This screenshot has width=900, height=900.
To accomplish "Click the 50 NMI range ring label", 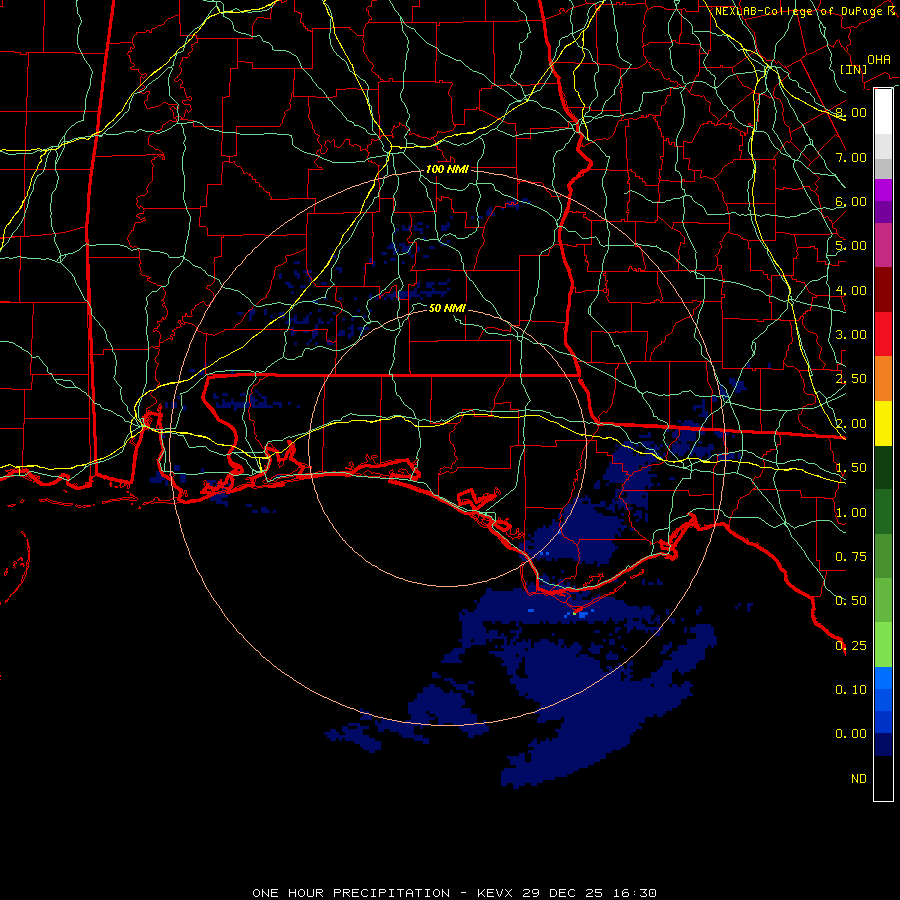I will 447,308.
